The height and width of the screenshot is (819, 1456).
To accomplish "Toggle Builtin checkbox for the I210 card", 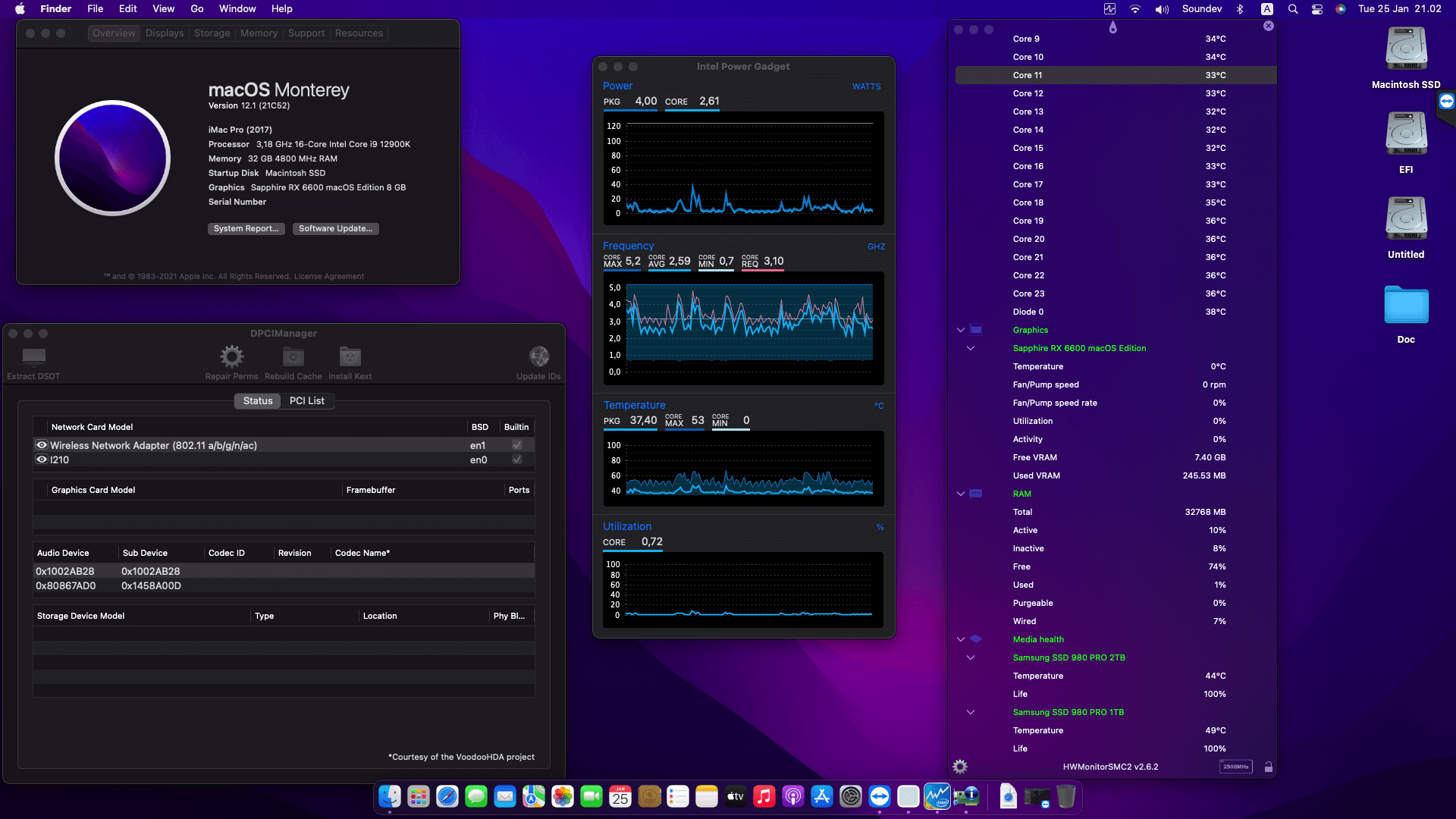I will pyautogui.click(x=516, y=460).
